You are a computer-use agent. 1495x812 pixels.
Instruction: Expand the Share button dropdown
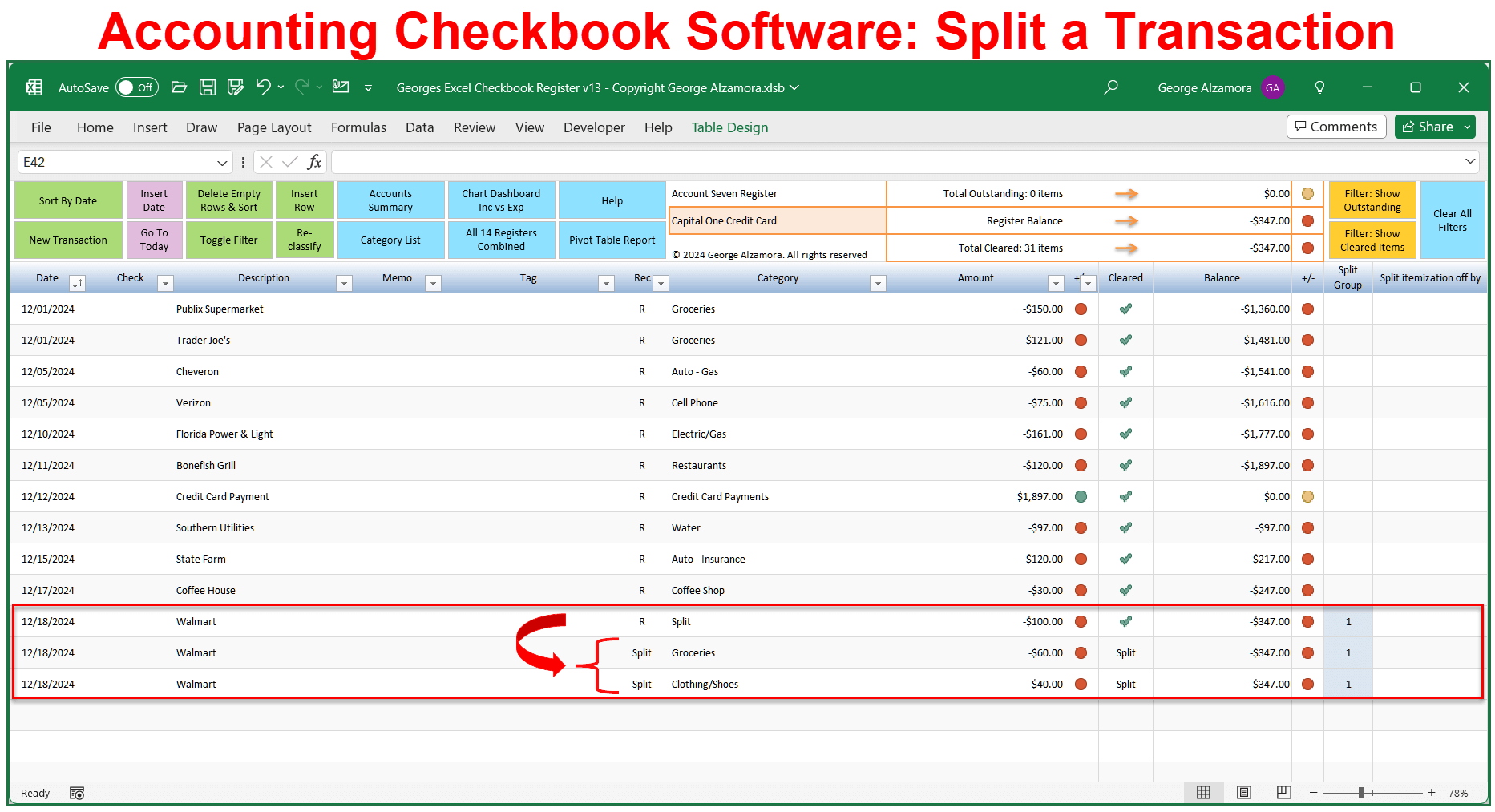1465,127
